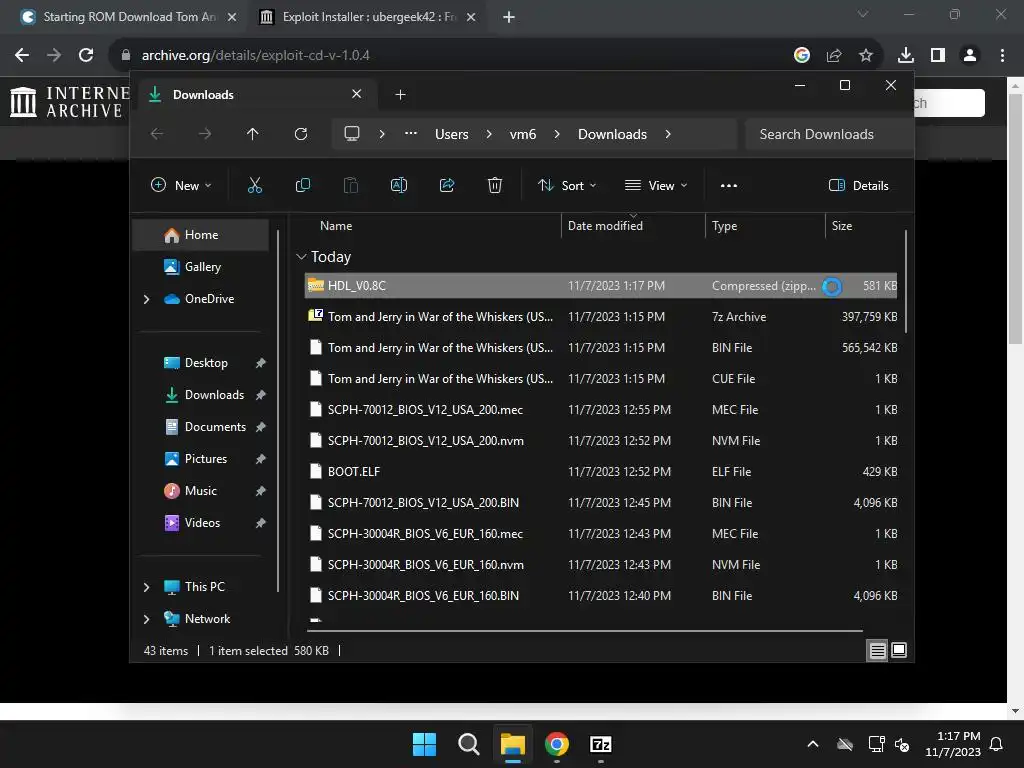Open File Explorer from the taskbar
Viewport: 1024px width, 768px height.
(x=513, y=744)
